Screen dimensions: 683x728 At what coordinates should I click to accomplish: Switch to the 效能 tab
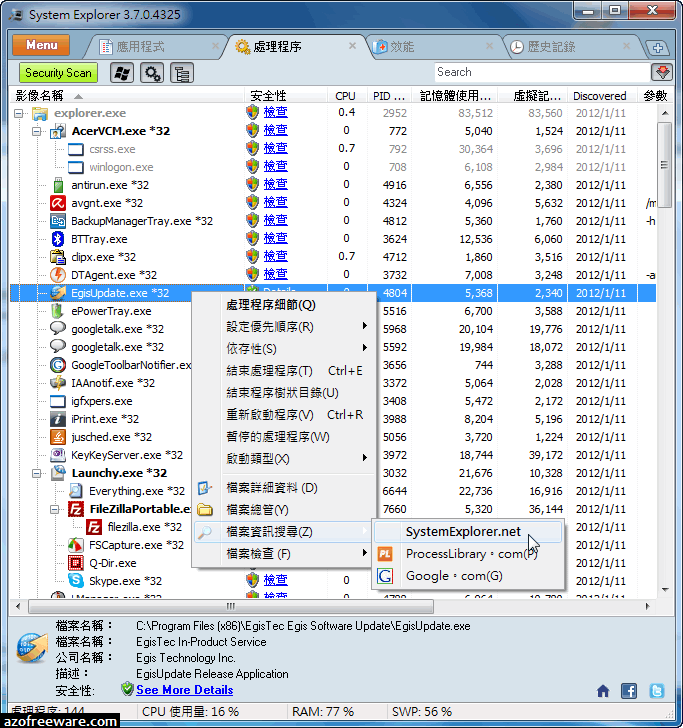(402, 47)
